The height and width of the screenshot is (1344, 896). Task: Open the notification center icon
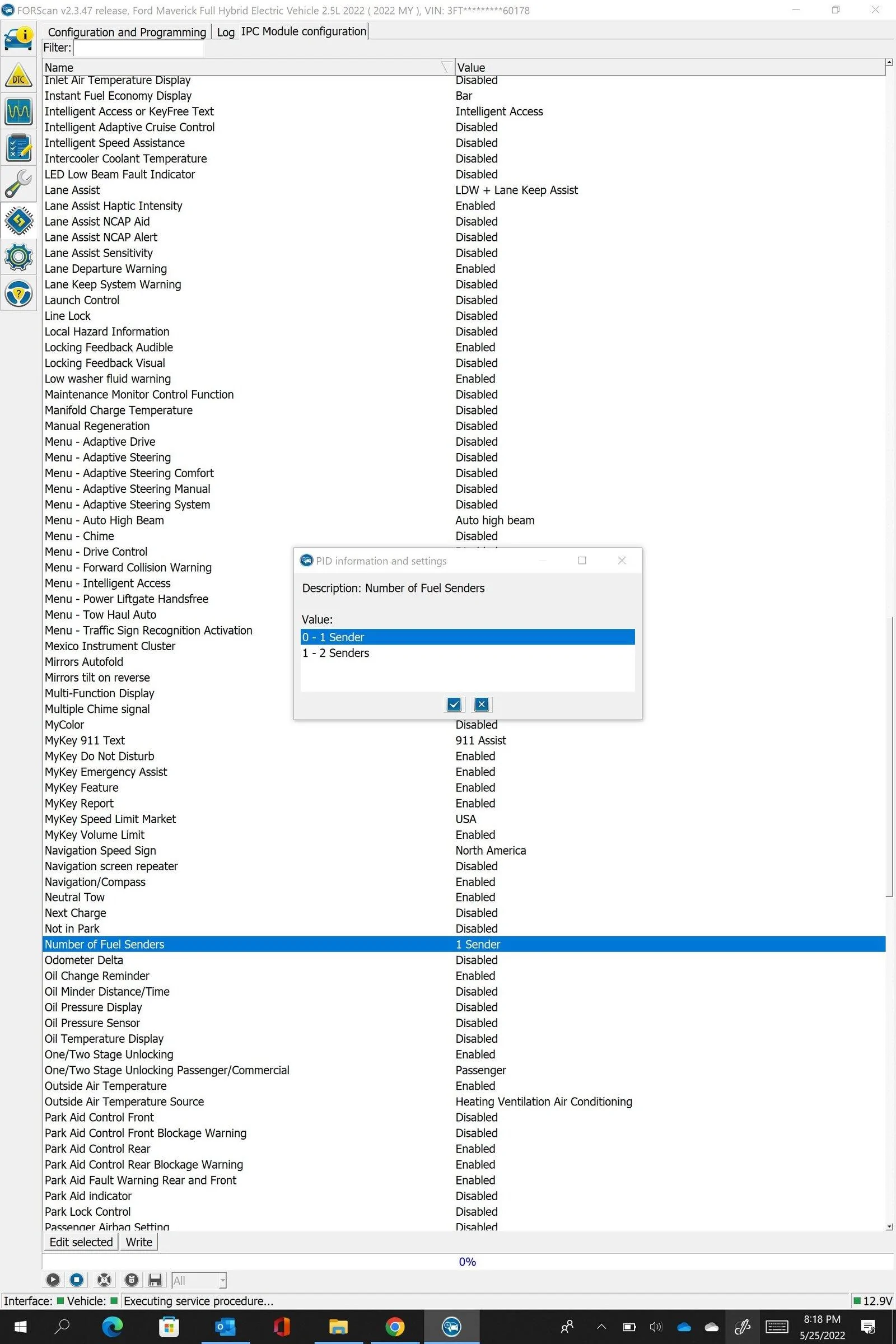[869, 1326]
